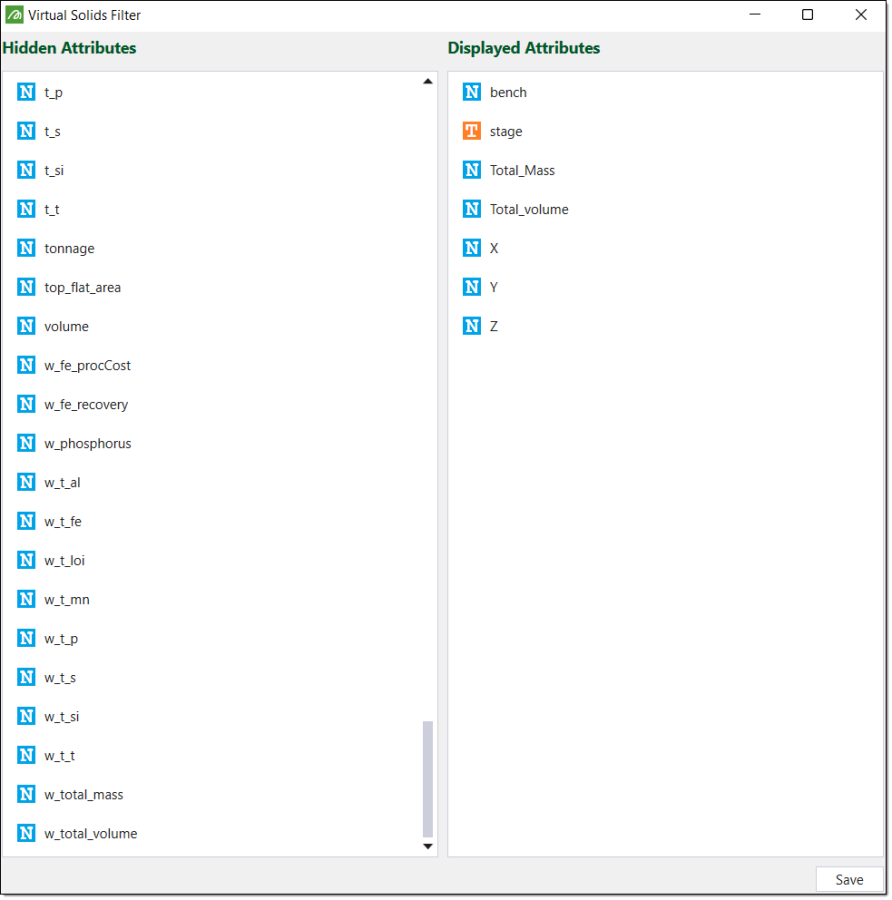
Task: Click the N icon next to w_t_al
Action: point(26,482)
